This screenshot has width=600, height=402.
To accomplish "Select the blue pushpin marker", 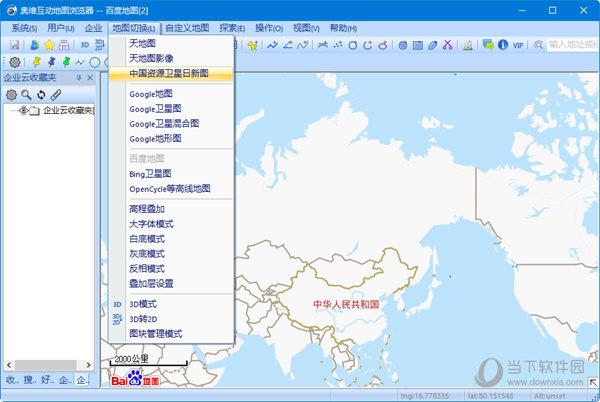I will pos(51,62).
